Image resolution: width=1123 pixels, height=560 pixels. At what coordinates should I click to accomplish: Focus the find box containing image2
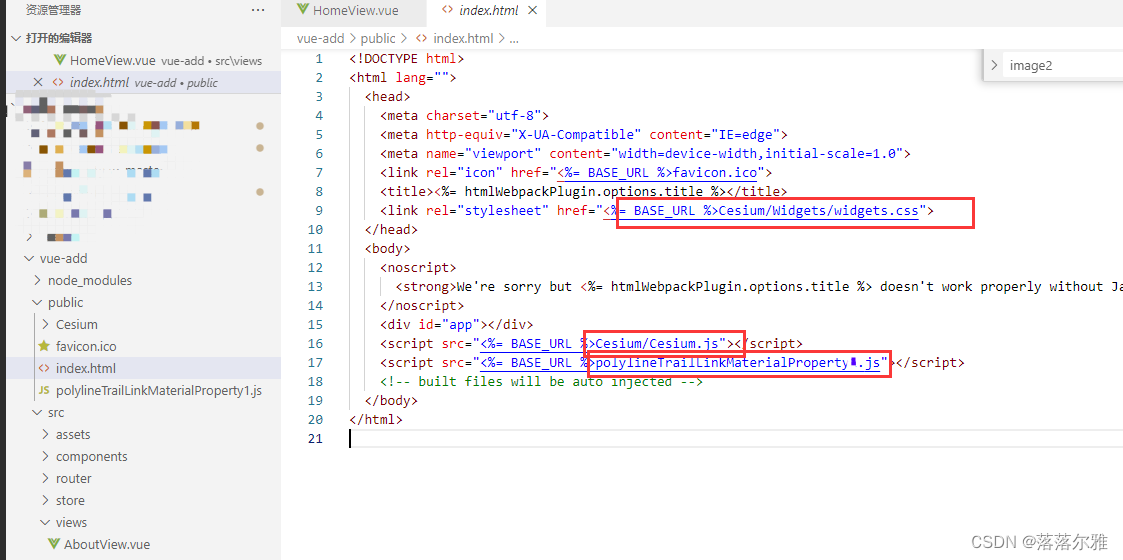[1064, 65]
